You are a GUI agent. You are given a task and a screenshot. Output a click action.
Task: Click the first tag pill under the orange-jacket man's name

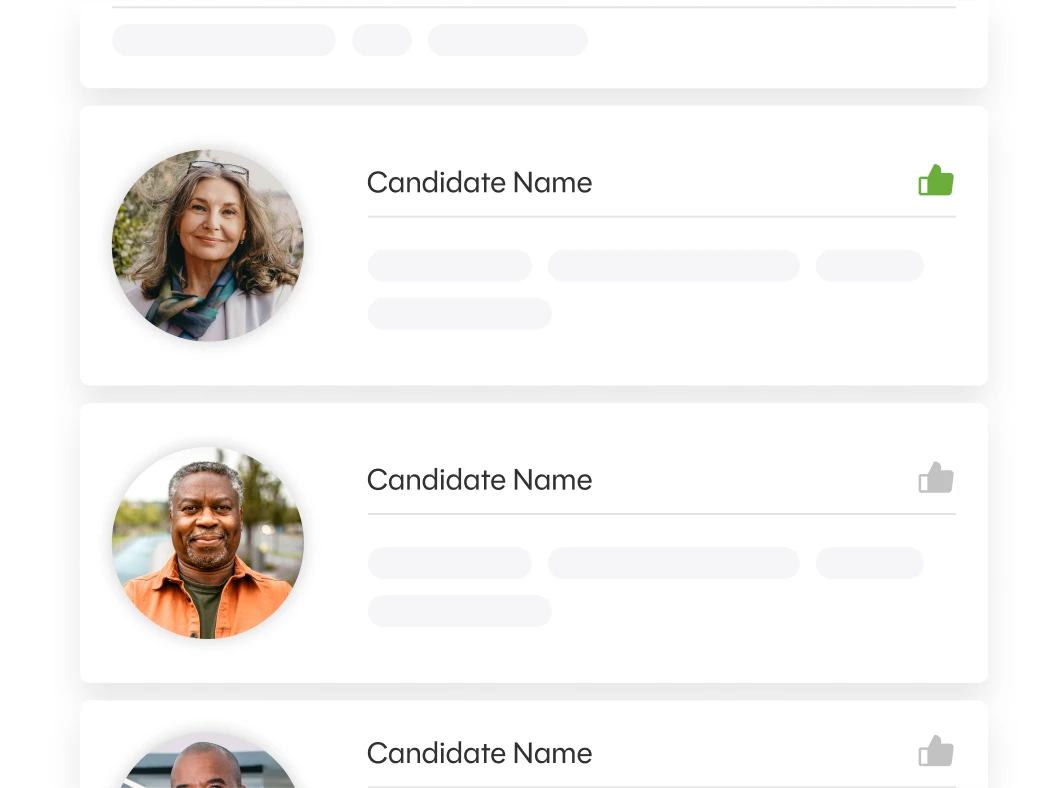(x=450, y=563)
